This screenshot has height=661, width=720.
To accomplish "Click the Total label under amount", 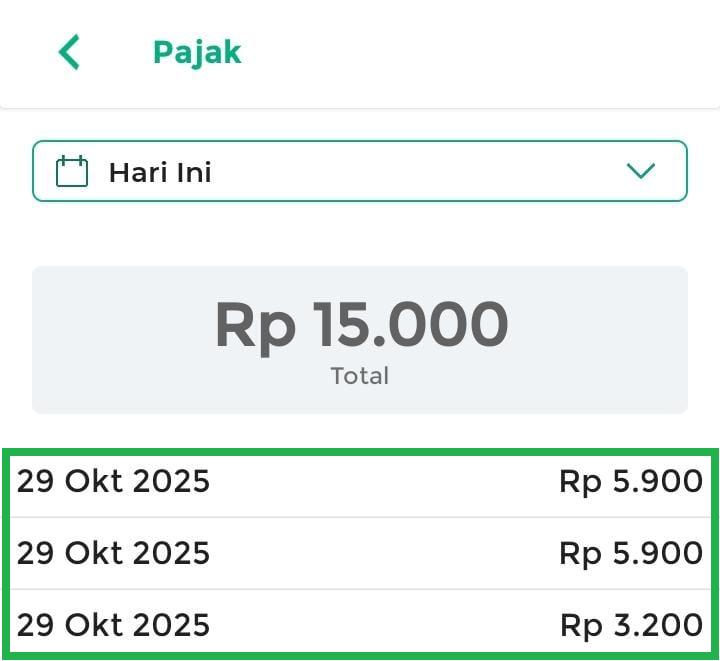I will point(360,376).
